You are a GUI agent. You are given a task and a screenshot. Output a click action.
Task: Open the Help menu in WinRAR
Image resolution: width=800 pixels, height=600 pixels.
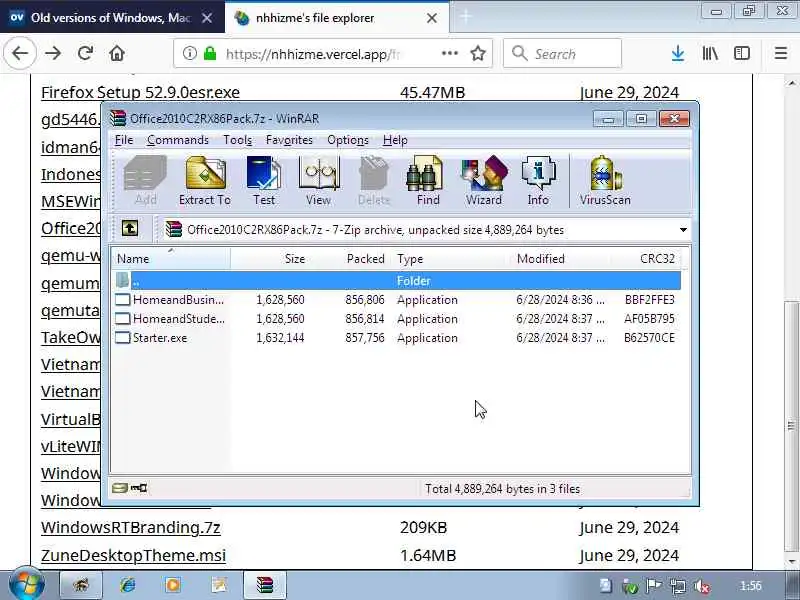pyautogui.click(x=395, y=140)
